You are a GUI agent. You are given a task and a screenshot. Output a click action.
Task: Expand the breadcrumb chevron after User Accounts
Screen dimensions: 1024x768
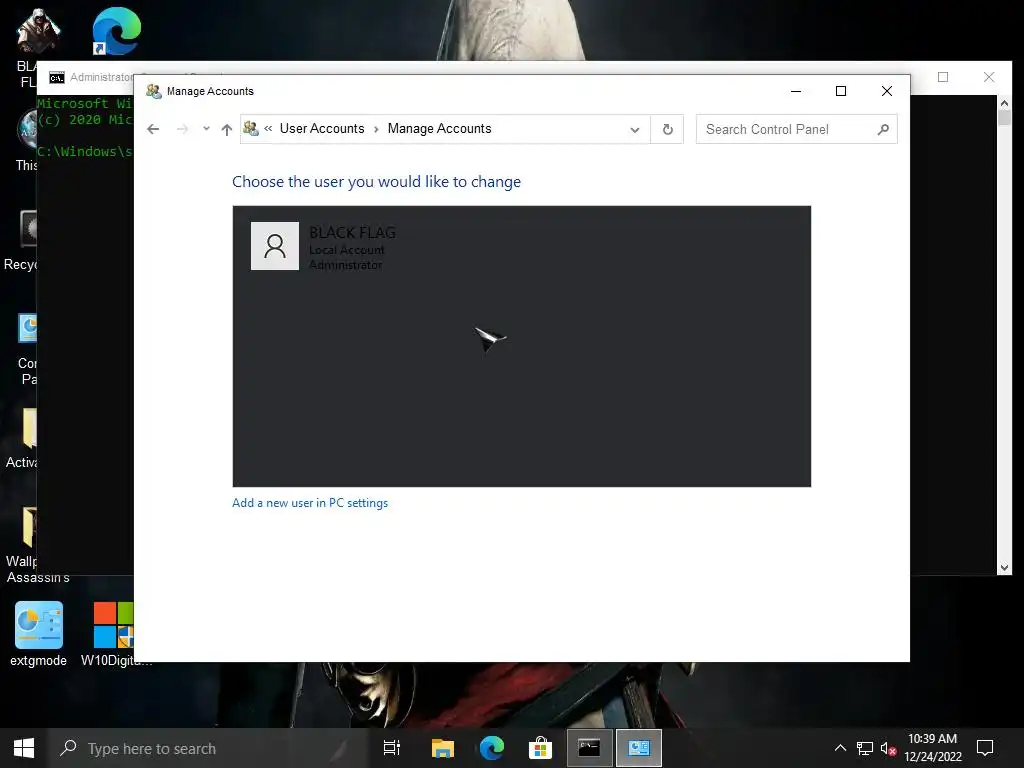[376, 129]
